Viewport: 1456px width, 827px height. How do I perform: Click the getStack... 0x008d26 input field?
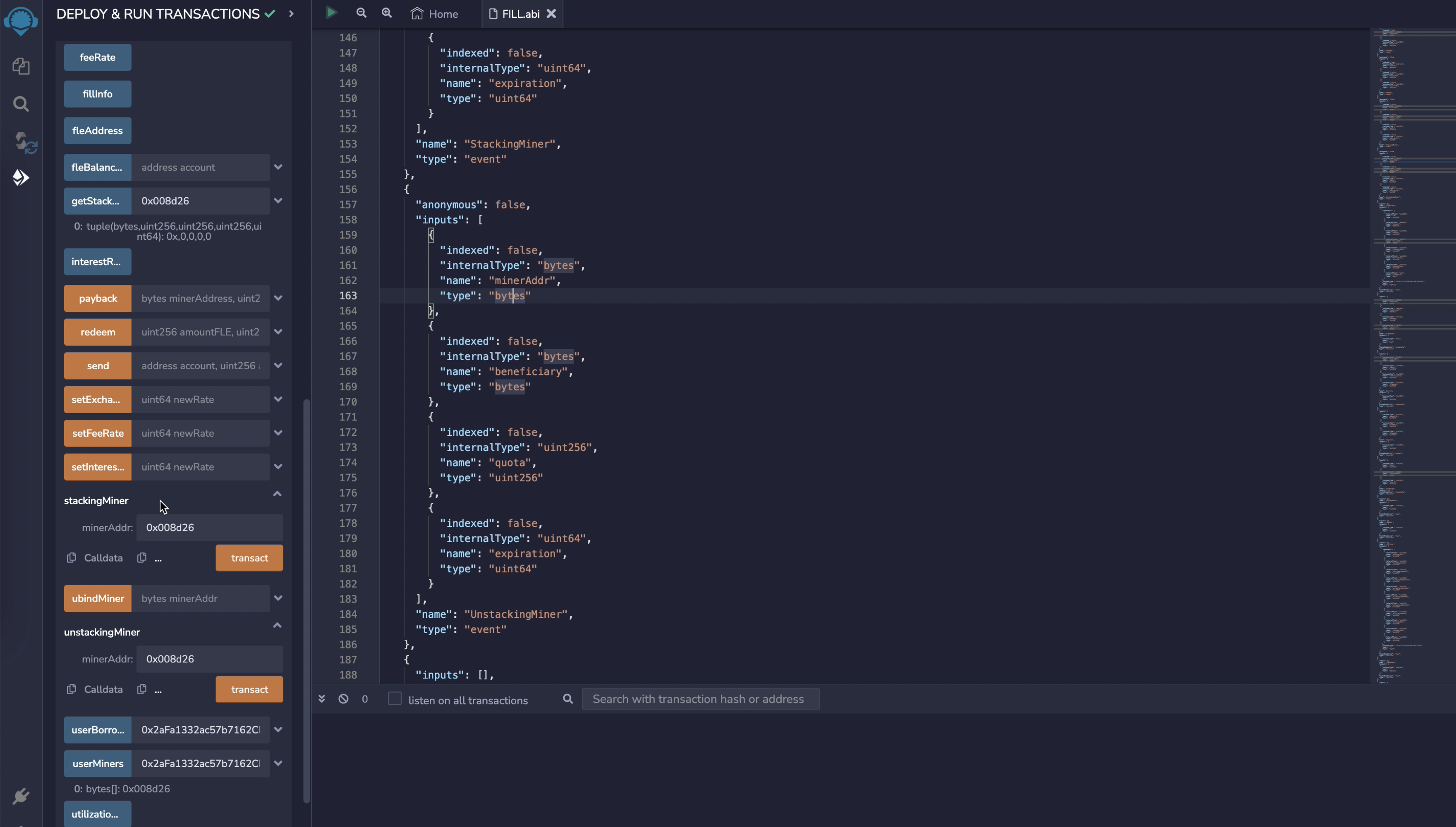click(201, 201)
